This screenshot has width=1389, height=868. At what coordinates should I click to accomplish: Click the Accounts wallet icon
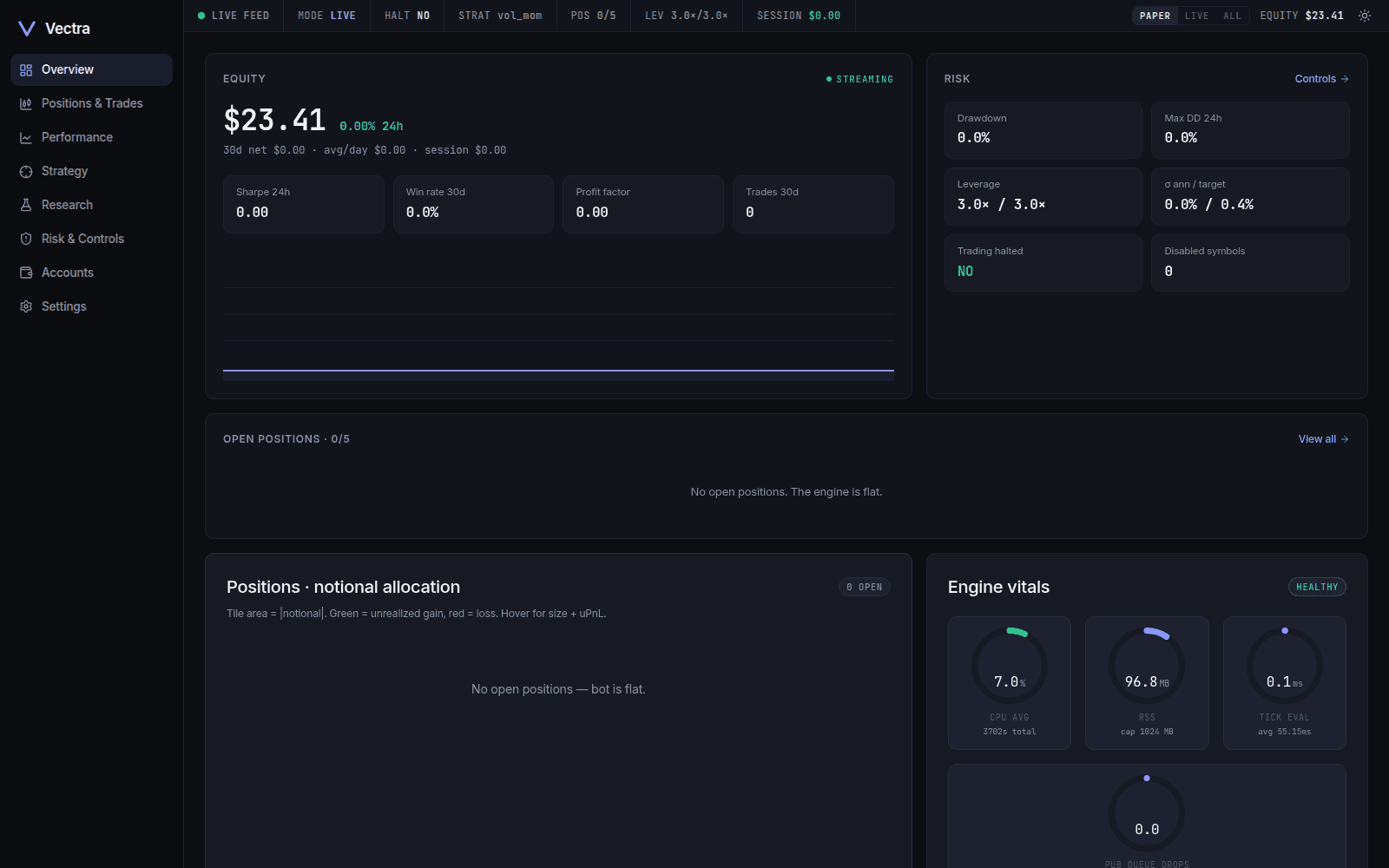(x=26, y=273)
